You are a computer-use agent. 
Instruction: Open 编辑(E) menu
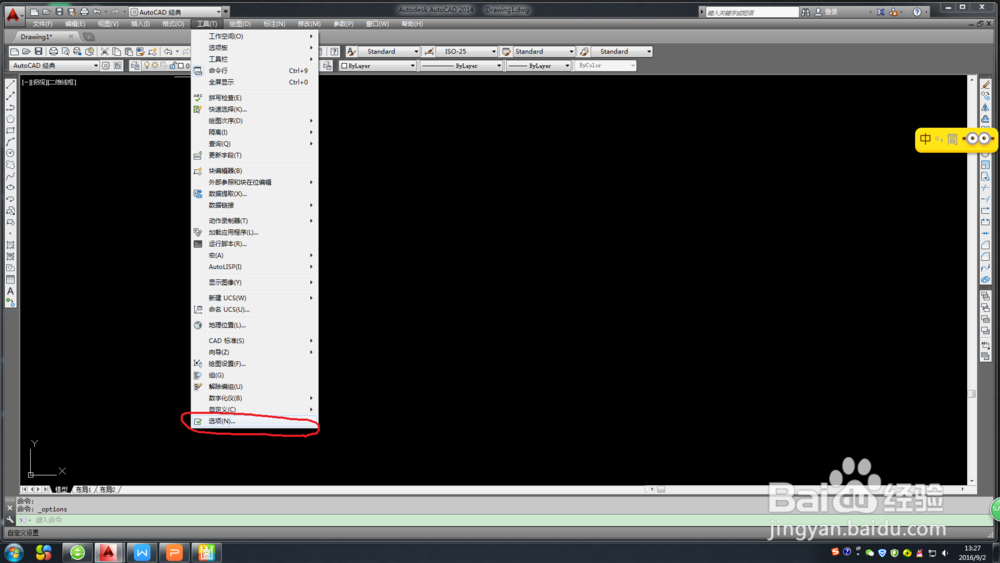coord(75,24)
